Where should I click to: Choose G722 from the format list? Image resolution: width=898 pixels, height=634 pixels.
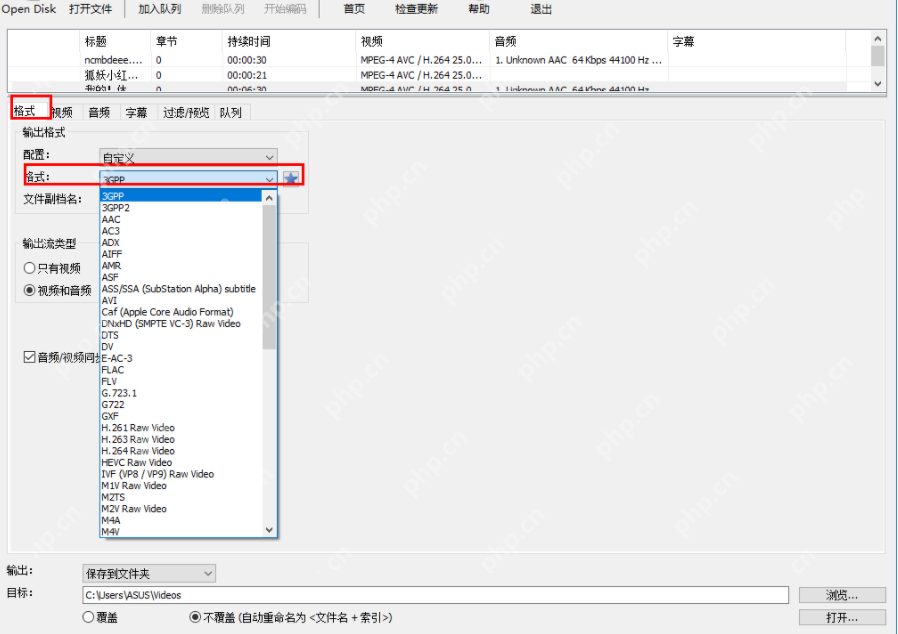point(181,404)
